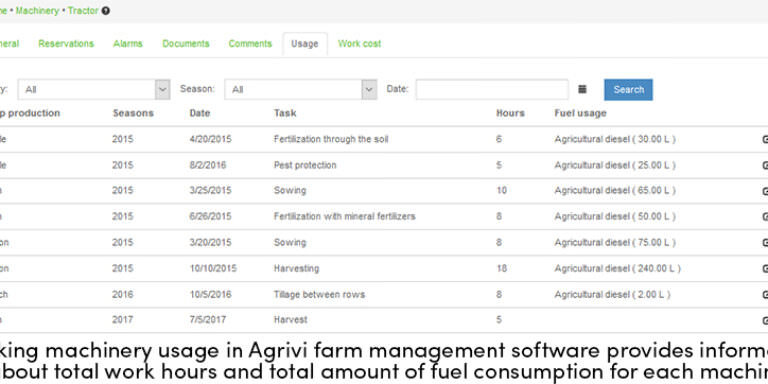Open the Machinery breadcrumb link
The width and height of the screenshot is (768, 384).
(37, 11)
